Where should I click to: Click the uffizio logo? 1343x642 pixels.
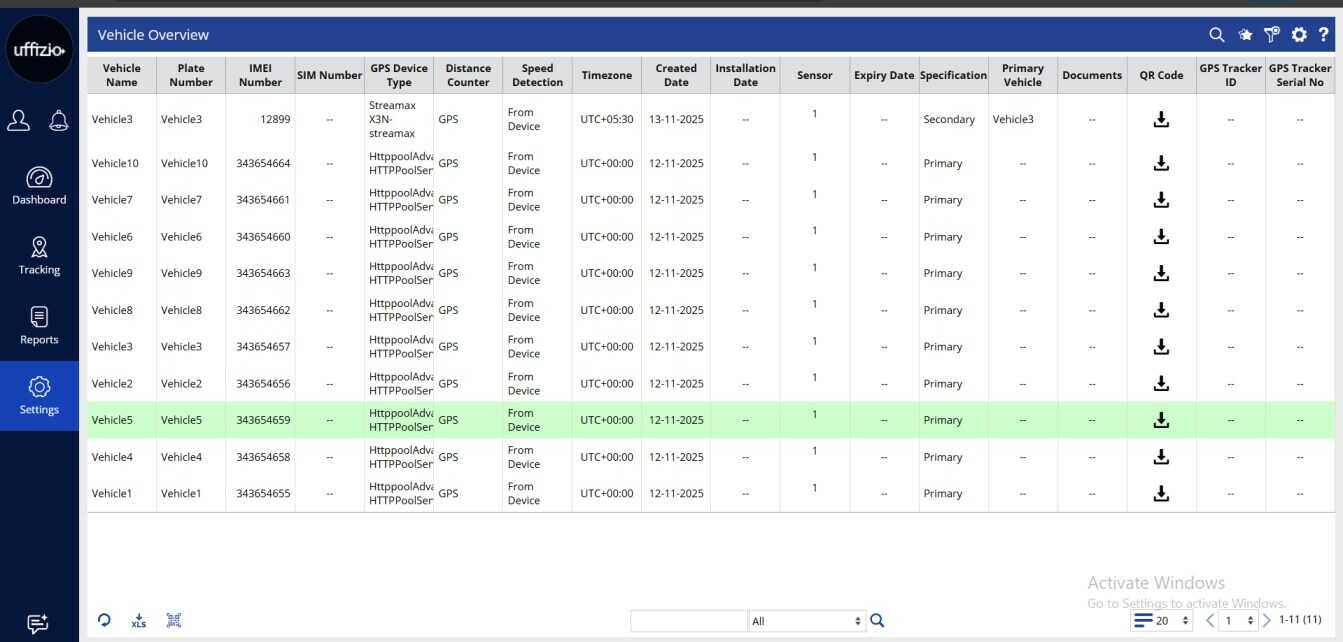(x=39, y=50)
